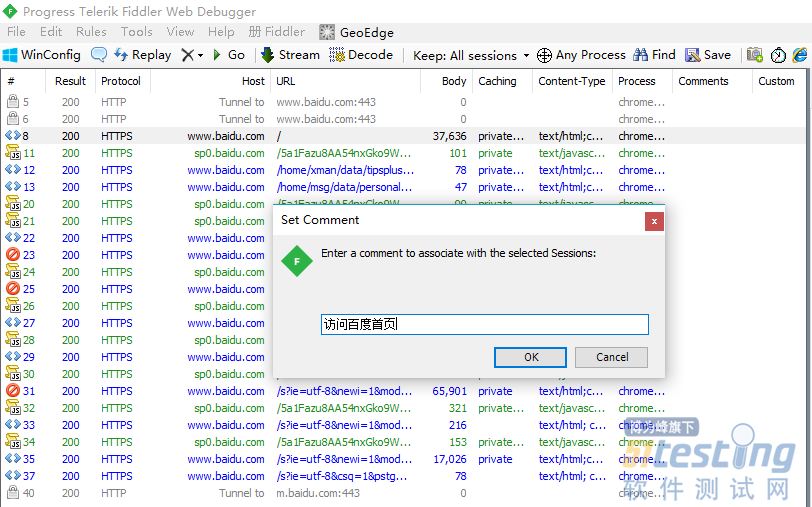Click body size 17,026 in session 35

449,459
